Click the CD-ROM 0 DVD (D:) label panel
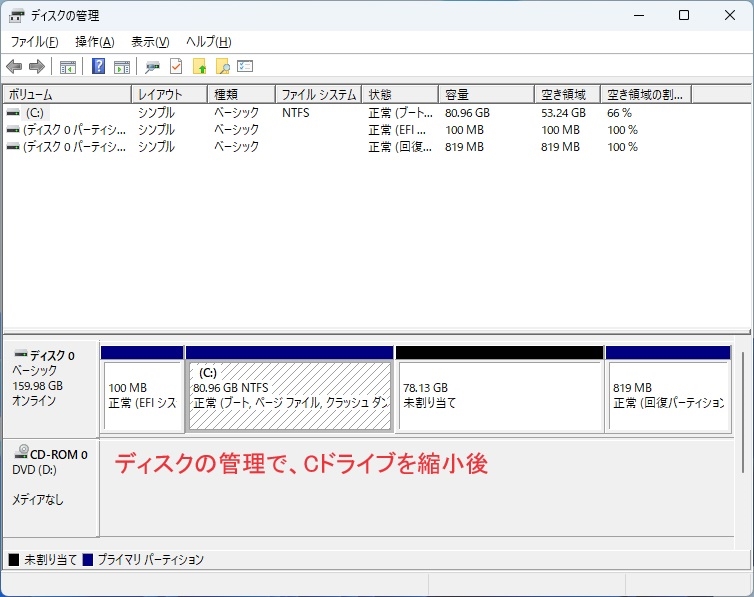 tap(51, 488)
